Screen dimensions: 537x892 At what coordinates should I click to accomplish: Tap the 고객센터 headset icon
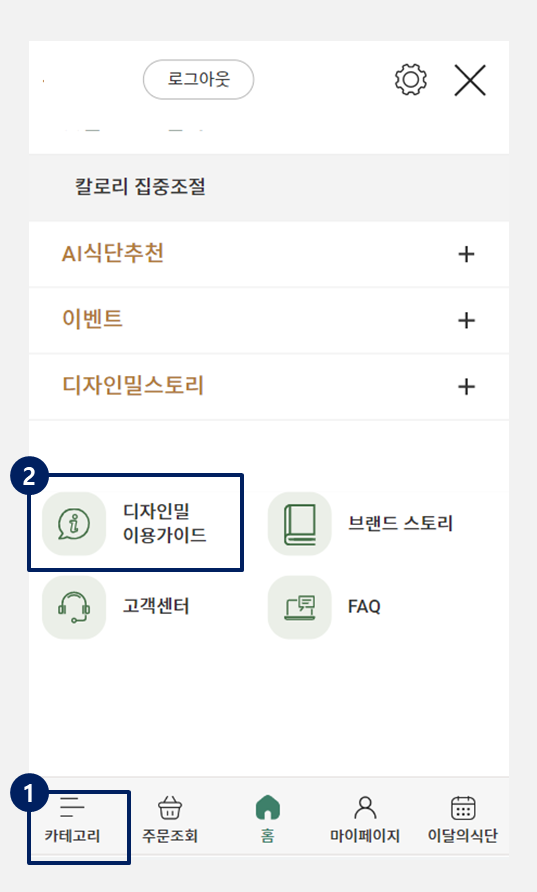(74, 607)
